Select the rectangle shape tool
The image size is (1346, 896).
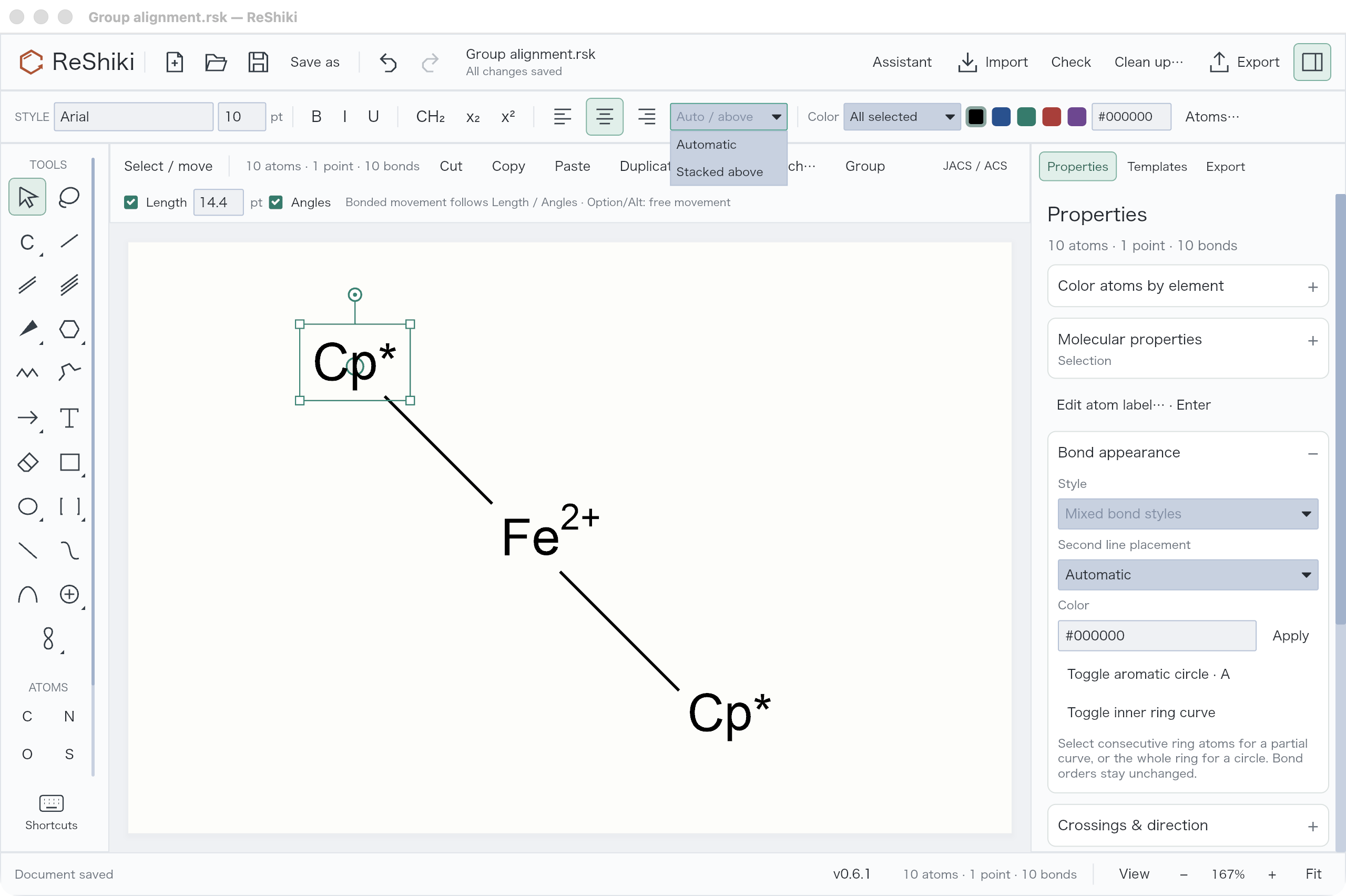(x=69, y=462)
